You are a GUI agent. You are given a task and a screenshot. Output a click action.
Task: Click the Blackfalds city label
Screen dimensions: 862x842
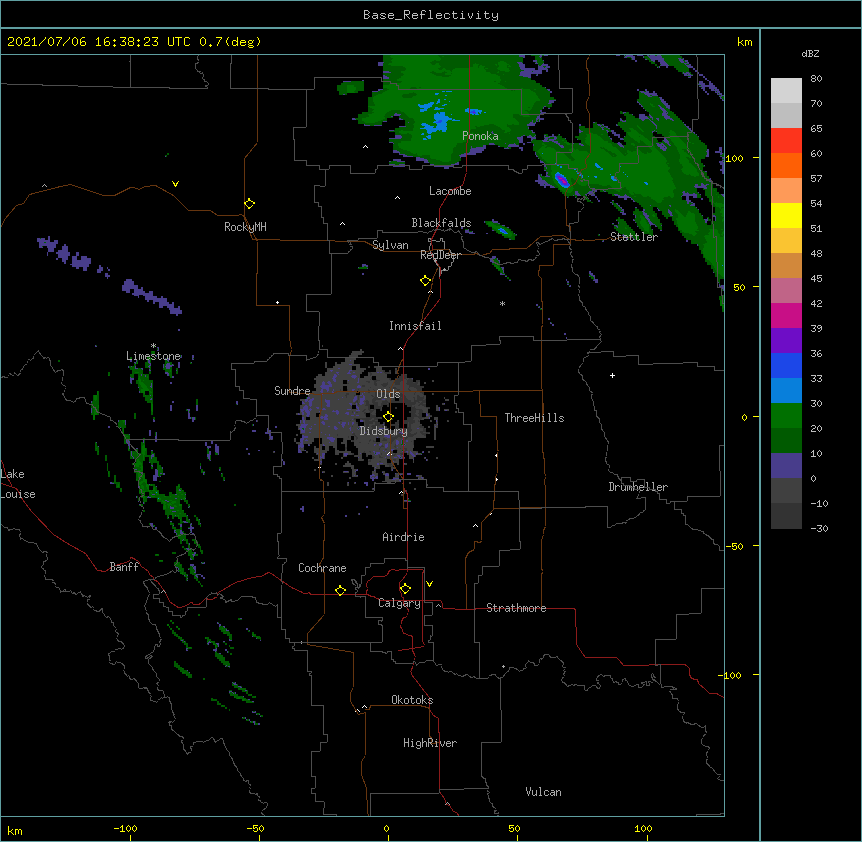click(441, 223)
